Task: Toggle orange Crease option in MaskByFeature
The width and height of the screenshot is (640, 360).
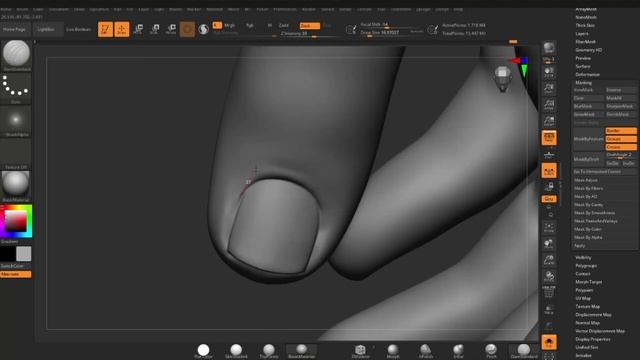Action: coord(621,147)
